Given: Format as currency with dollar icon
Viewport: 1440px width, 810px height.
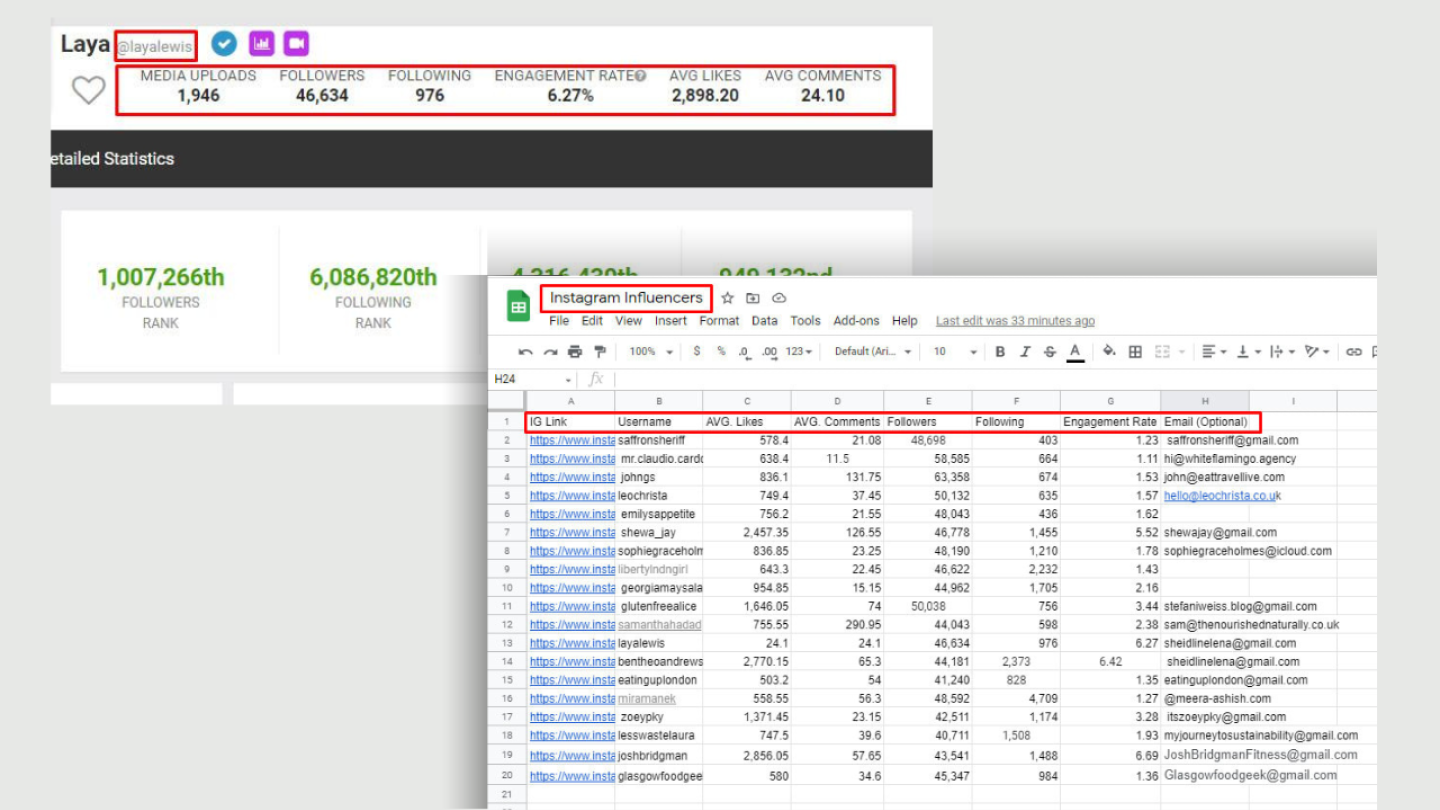Looking at the screenshot, I should pos(696,352).
